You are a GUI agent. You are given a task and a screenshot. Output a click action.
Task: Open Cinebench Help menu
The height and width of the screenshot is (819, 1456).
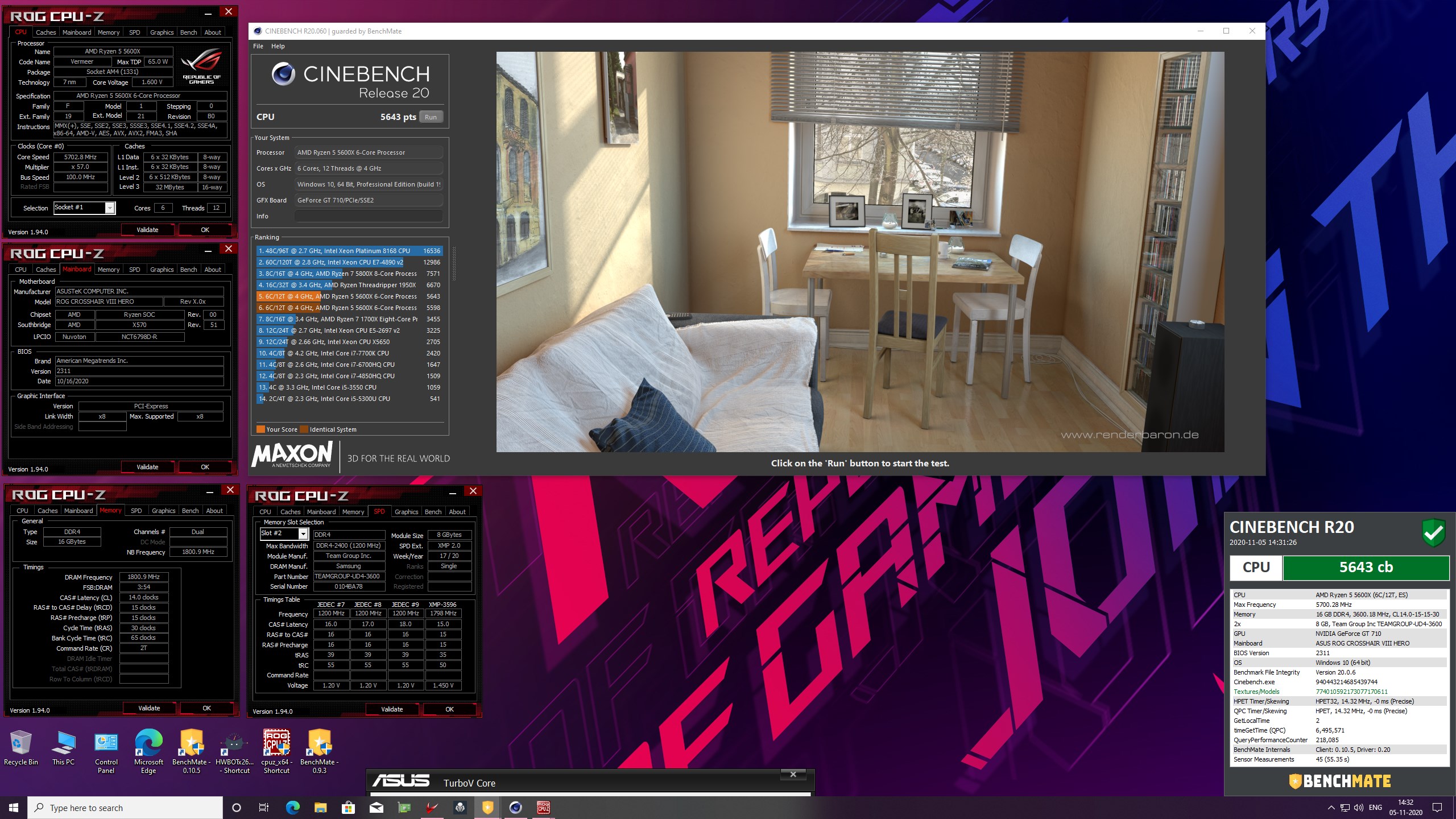pos(278,46)
